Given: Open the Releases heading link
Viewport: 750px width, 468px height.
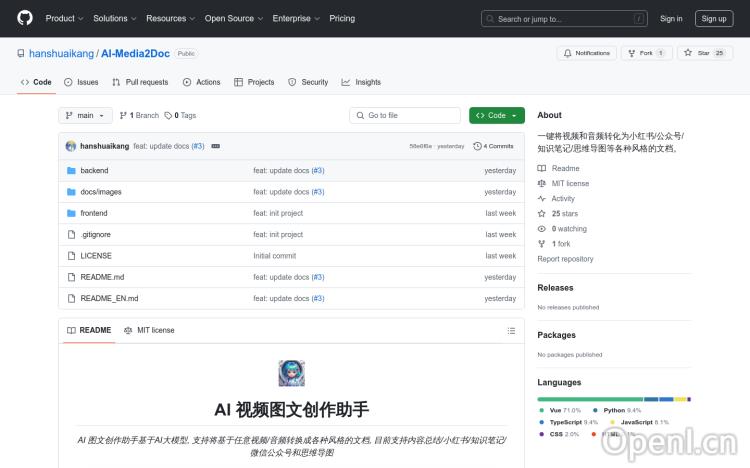Looking at the screenshot, I should tap(555, 288).
